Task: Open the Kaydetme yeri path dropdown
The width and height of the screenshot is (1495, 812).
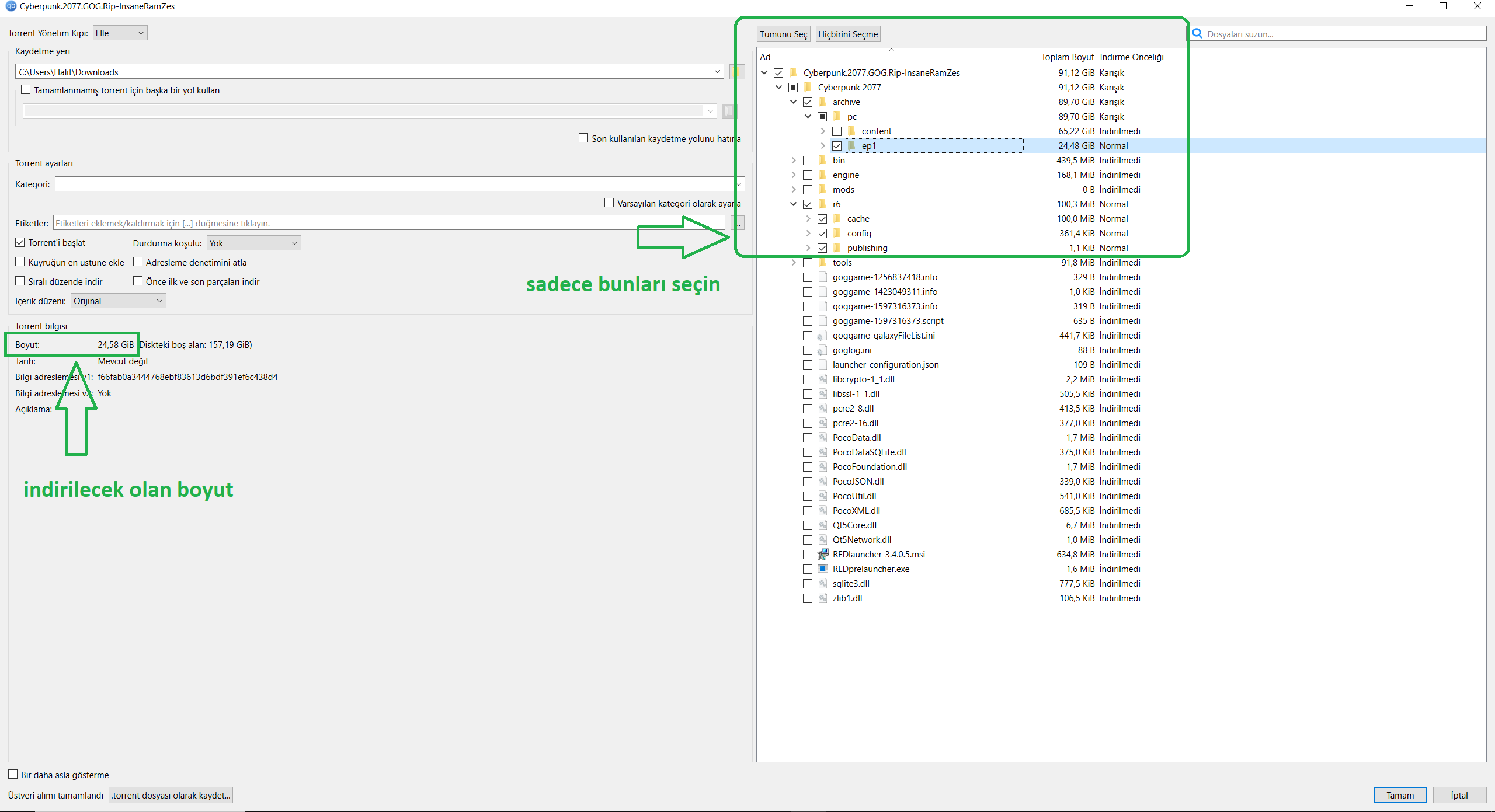Action: [x=717, y=72]
